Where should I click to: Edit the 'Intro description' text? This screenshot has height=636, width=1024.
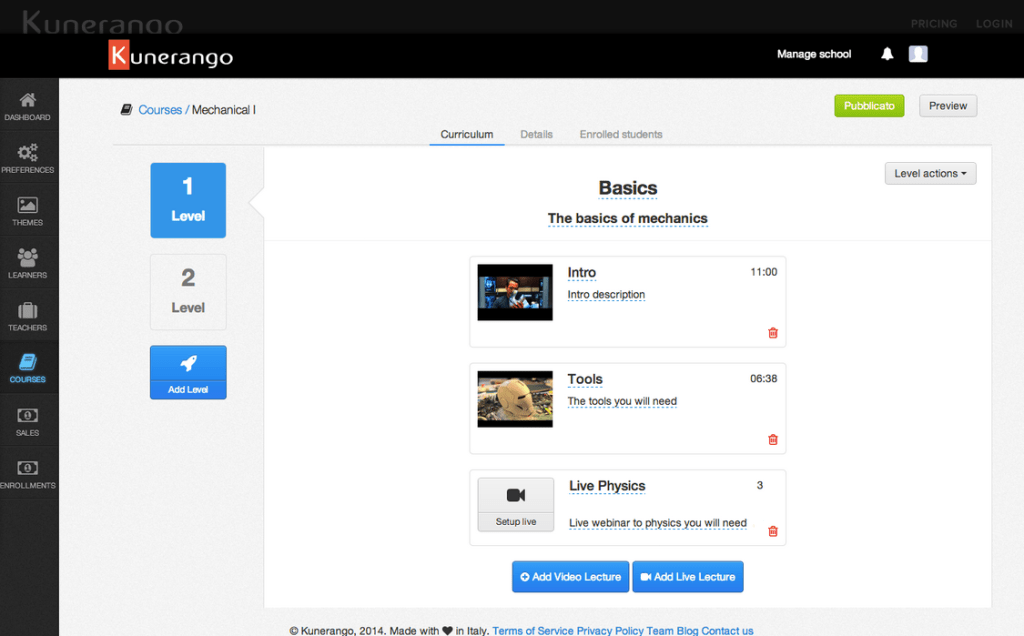pos(606,294)
